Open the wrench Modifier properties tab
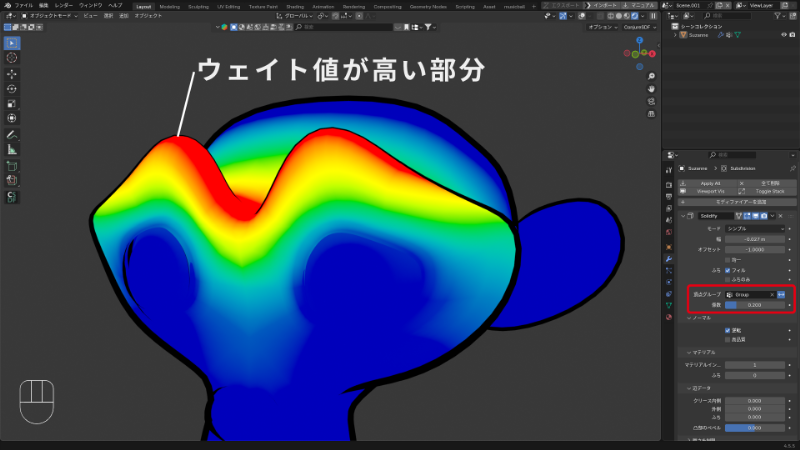This screenshot has height=450, width=800. coord(669,258)
